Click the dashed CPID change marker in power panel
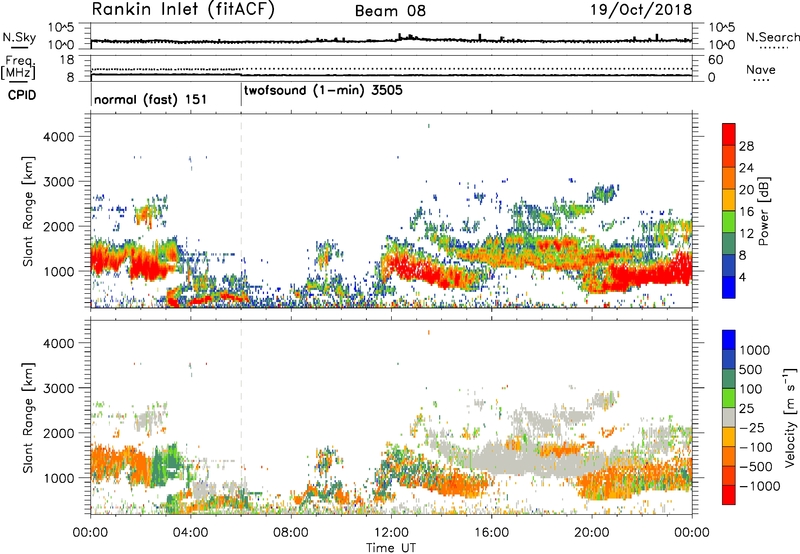Screen dimensions: 800x554 [x=241, y=210]
